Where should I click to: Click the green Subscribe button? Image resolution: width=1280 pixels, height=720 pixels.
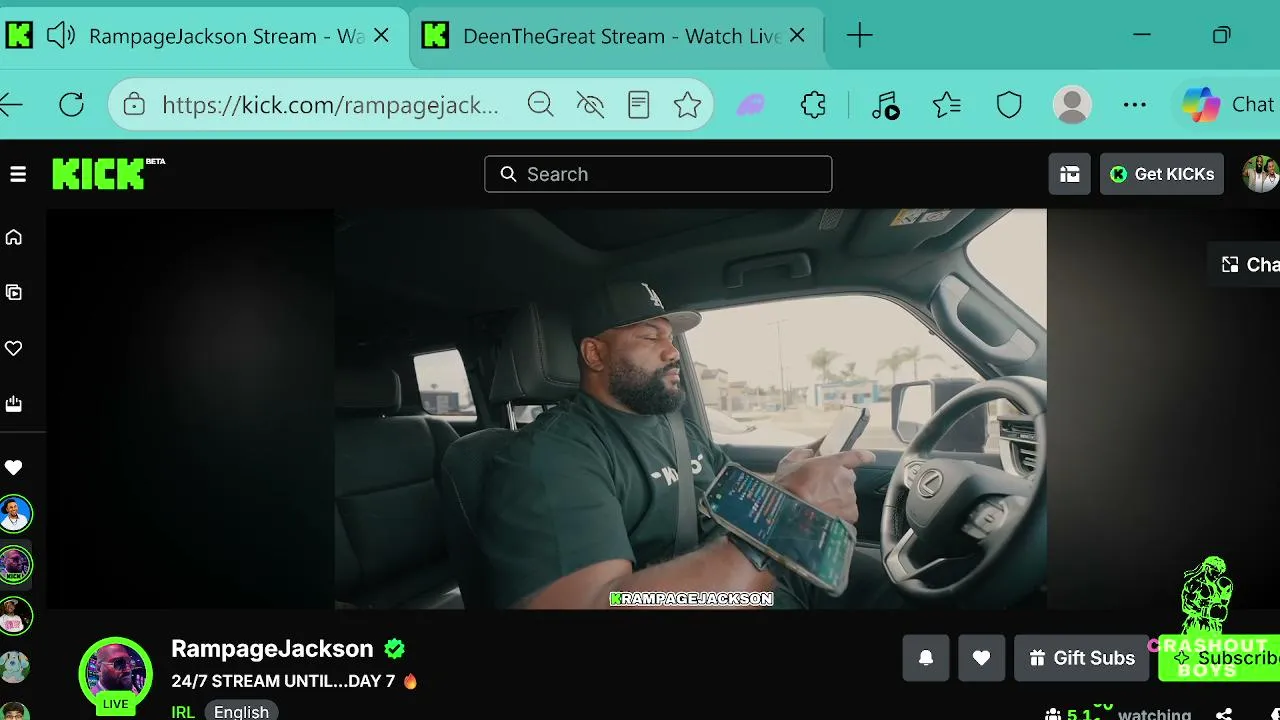coord(1219,658)
